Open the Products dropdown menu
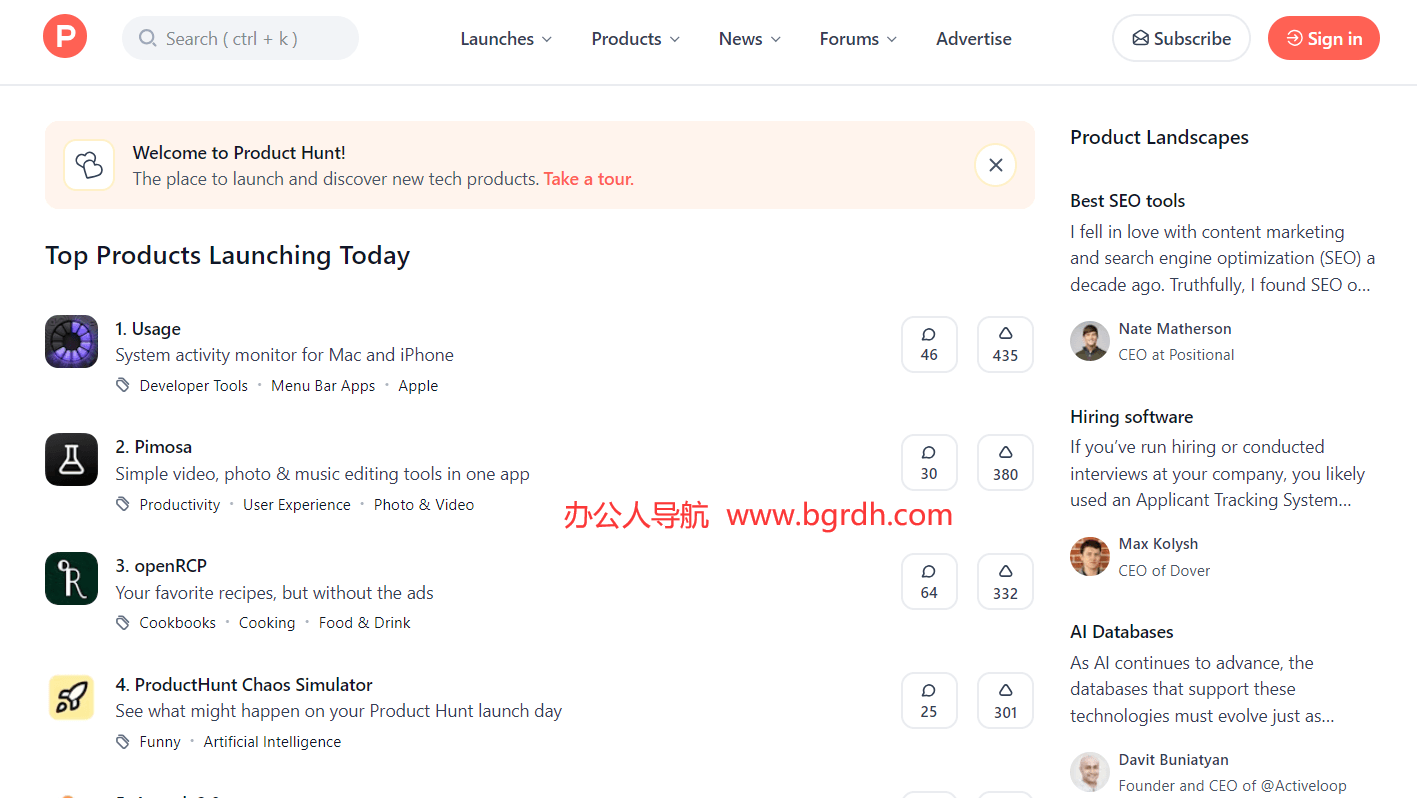The image size is (1417, 798). [634, 38]
